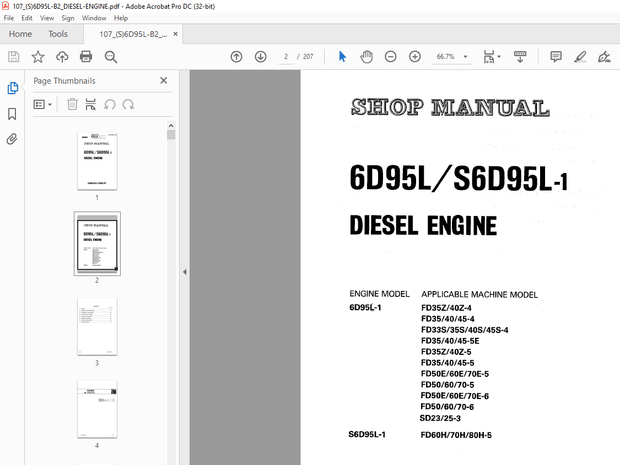This screenshot has width=620, height=465.
Task: Close the Page Thumbnails panel
Action: click(164, 81)
